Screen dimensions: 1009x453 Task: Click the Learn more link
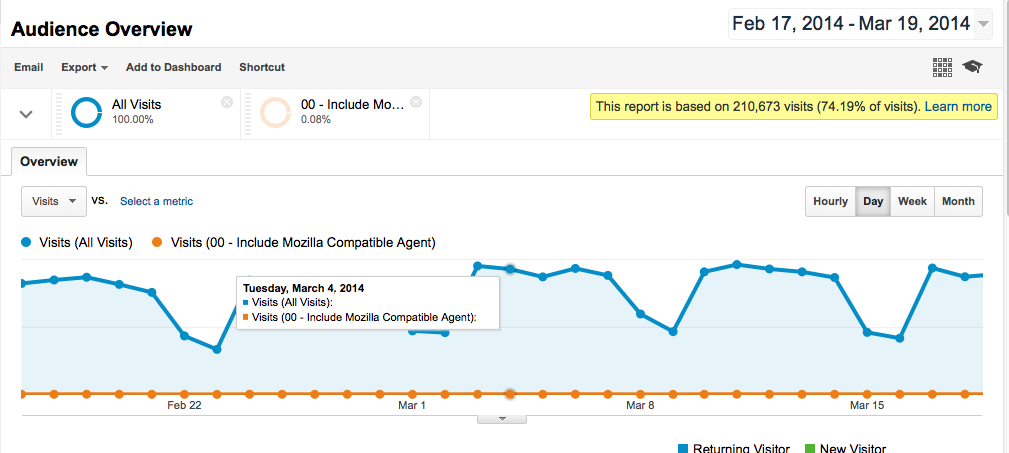958,106
